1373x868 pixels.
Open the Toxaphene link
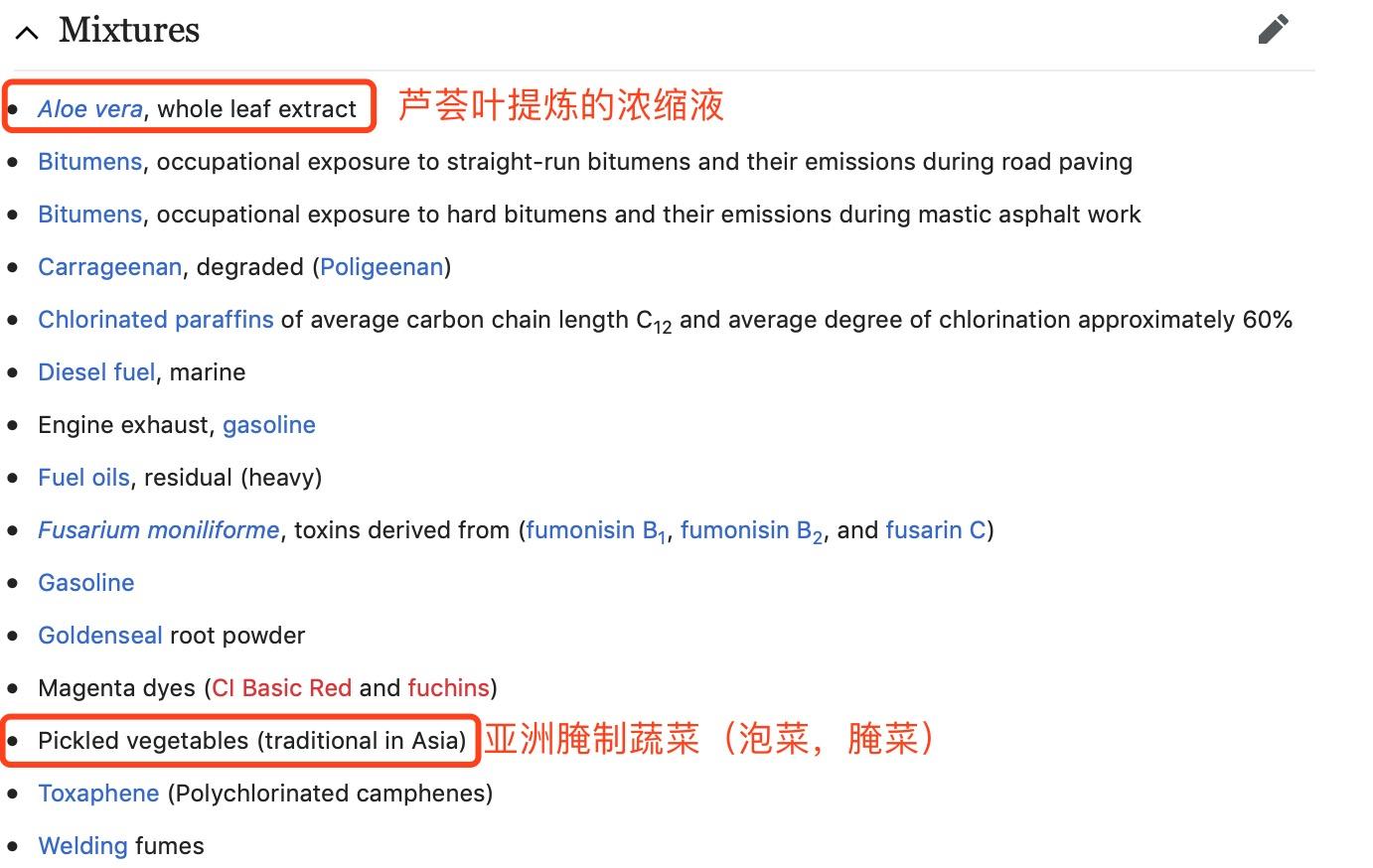coord(98,794)
